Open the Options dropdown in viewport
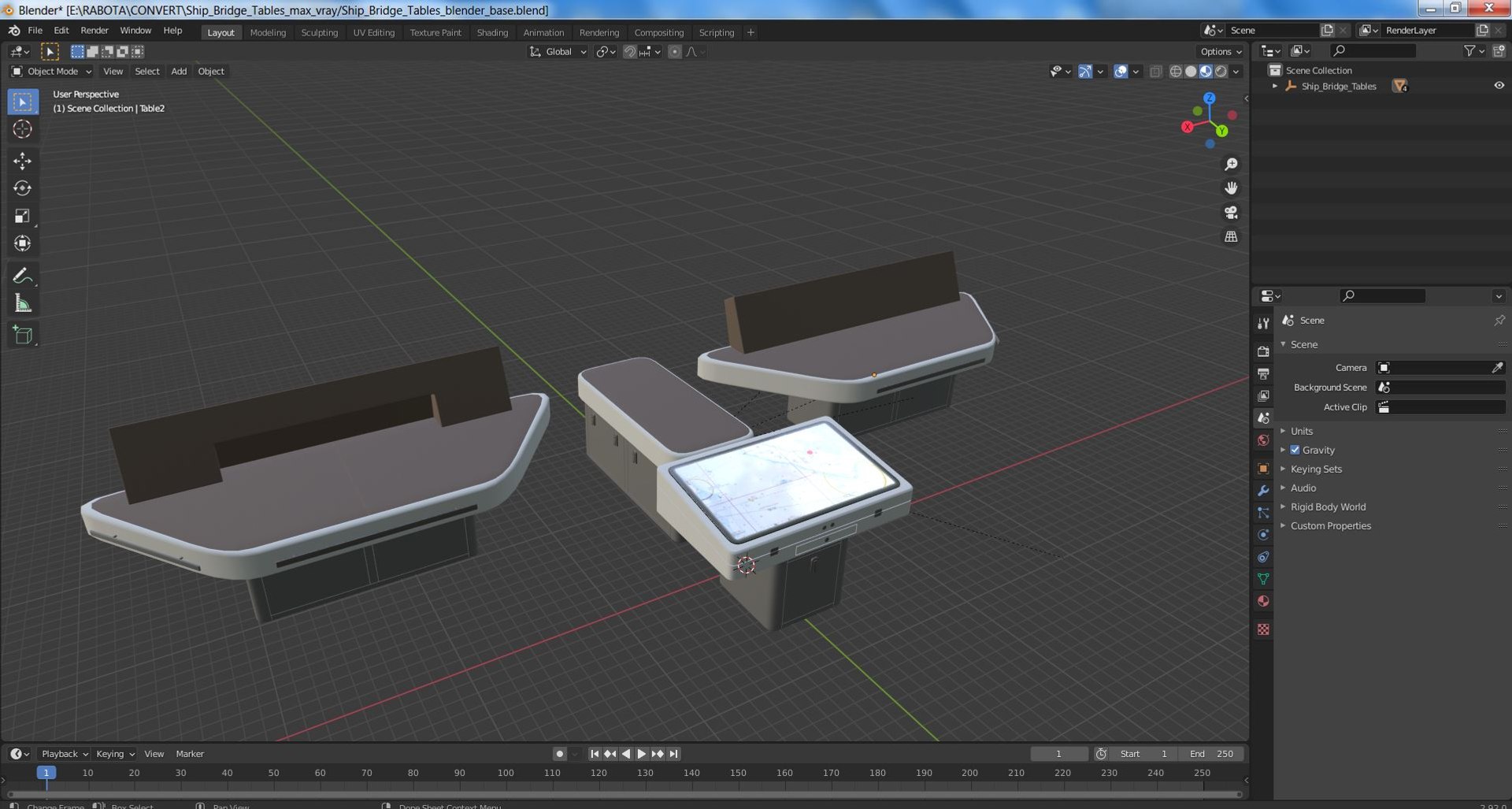Image resolution: width=1512 pixels, height=809 pixels. (x=1221, y=52)
